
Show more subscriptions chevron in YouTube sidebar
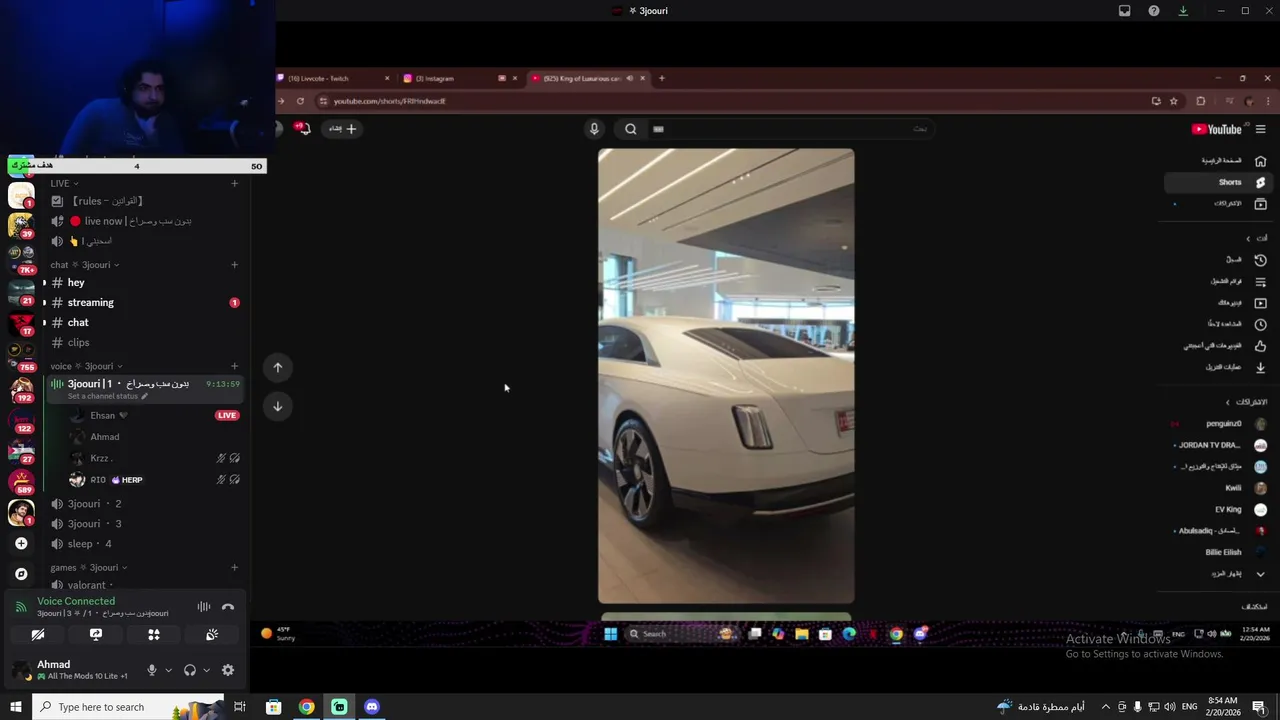click(1260, 574)
